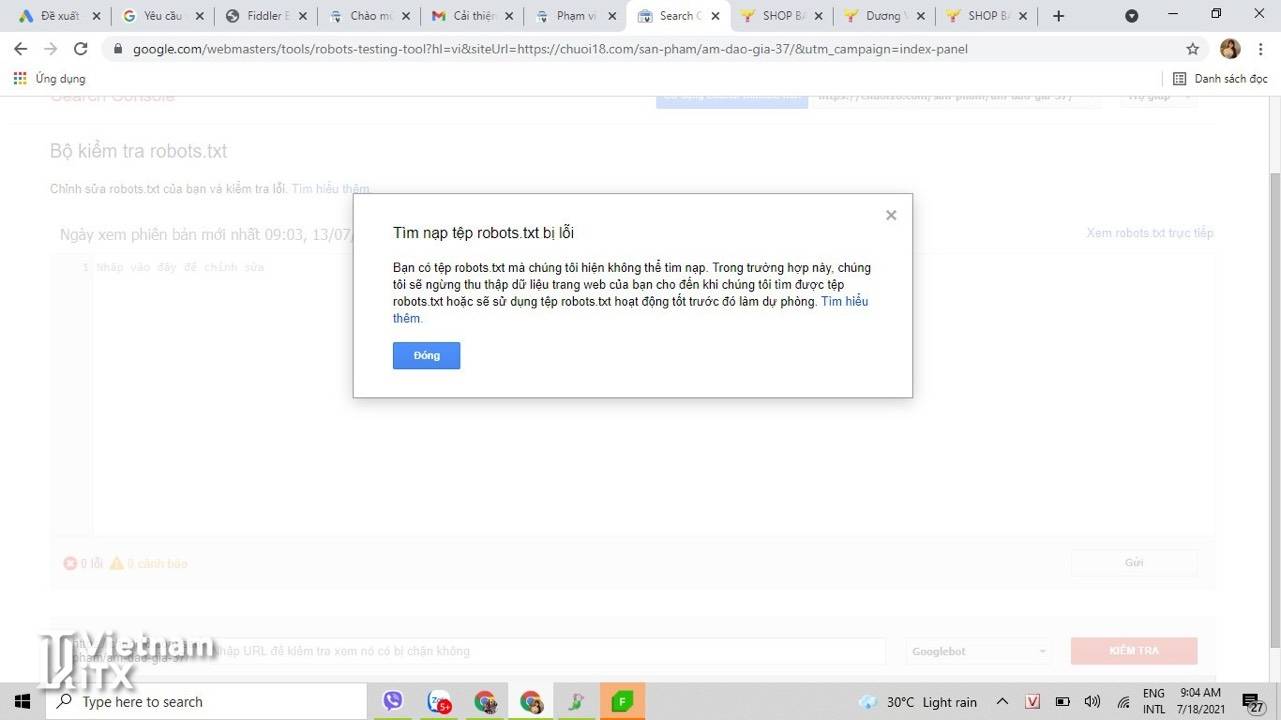
Task: Open Zalo from the taskbar
Action: click(439, 702)
